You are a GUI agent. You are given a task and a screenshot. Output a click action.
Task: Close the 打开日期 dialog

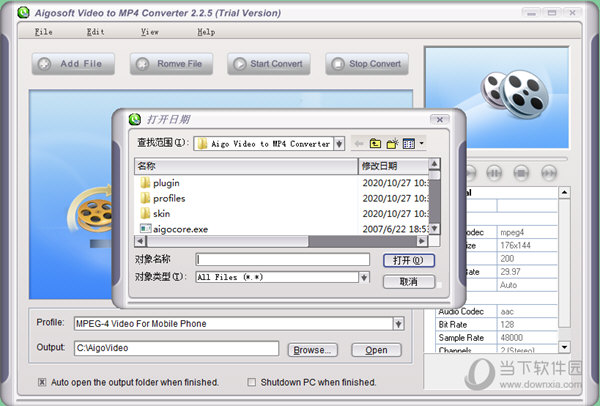point(439,119)
